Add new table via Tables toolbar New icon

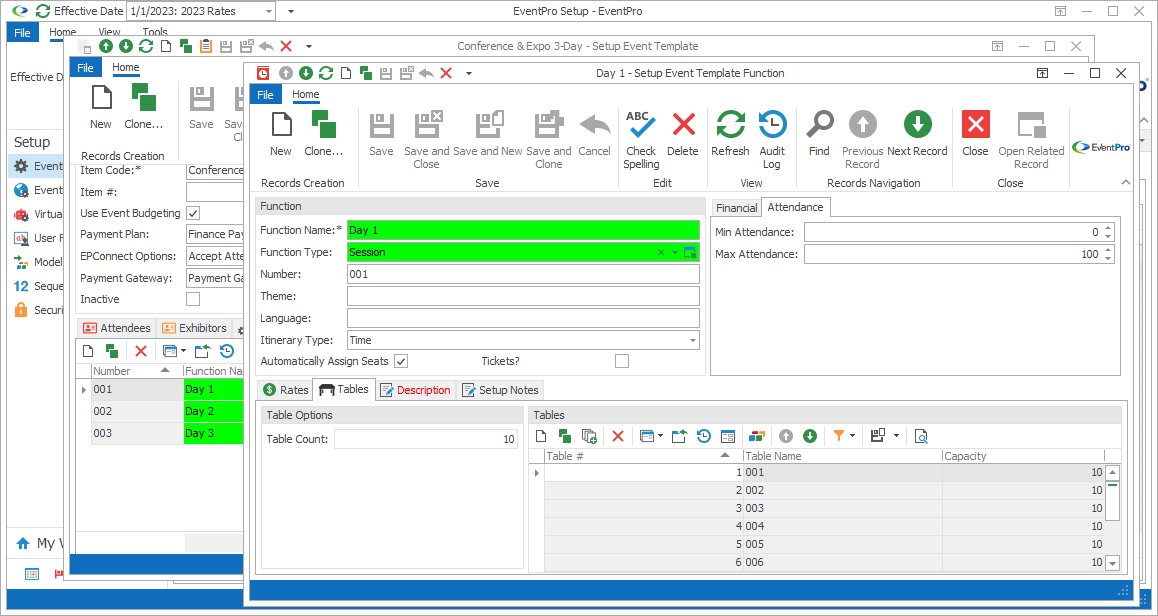pyautogui.click(x=541, y=437)
